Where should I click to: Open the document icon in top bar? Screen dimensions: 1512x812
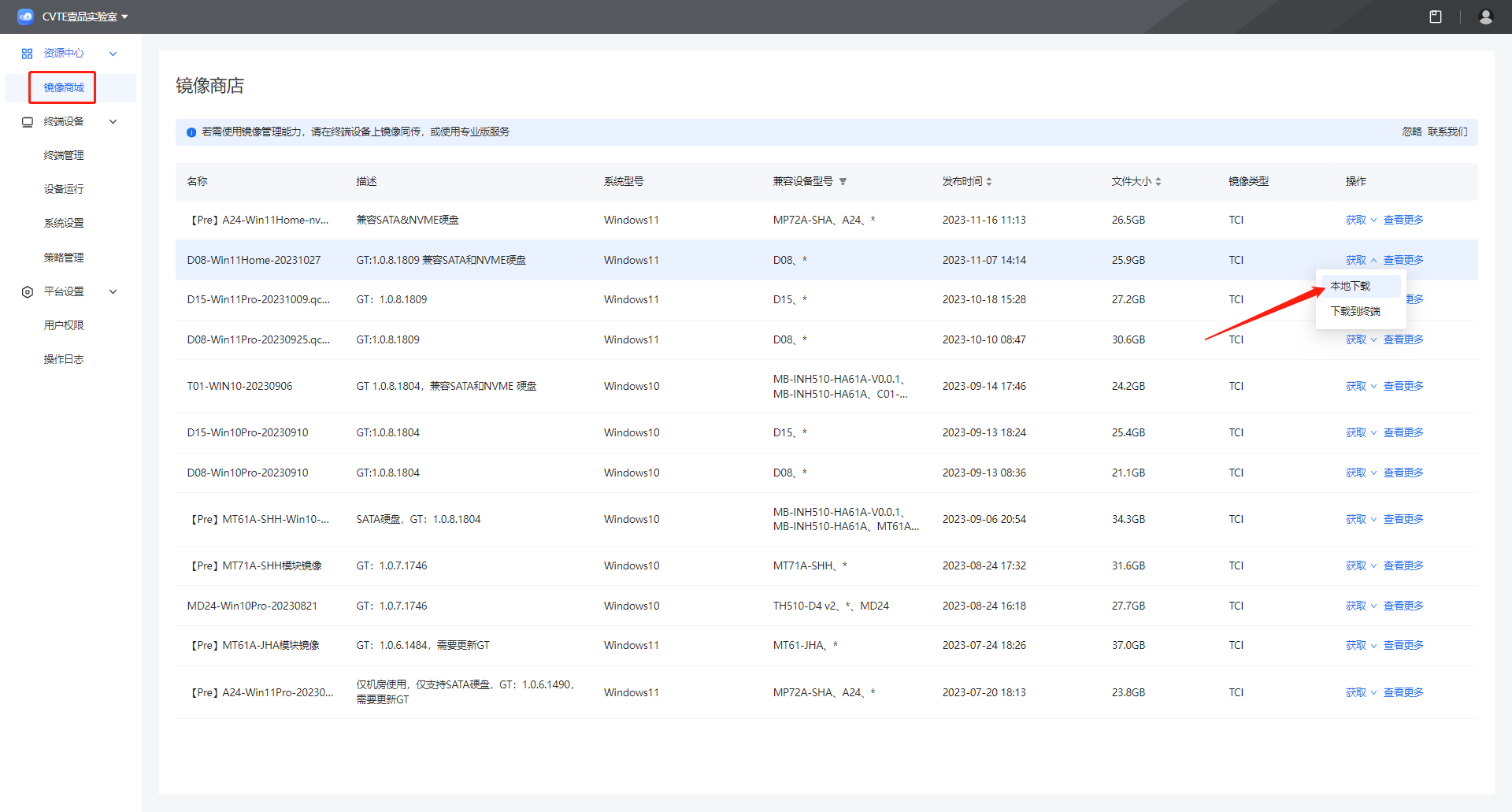tap(1436, 17)
